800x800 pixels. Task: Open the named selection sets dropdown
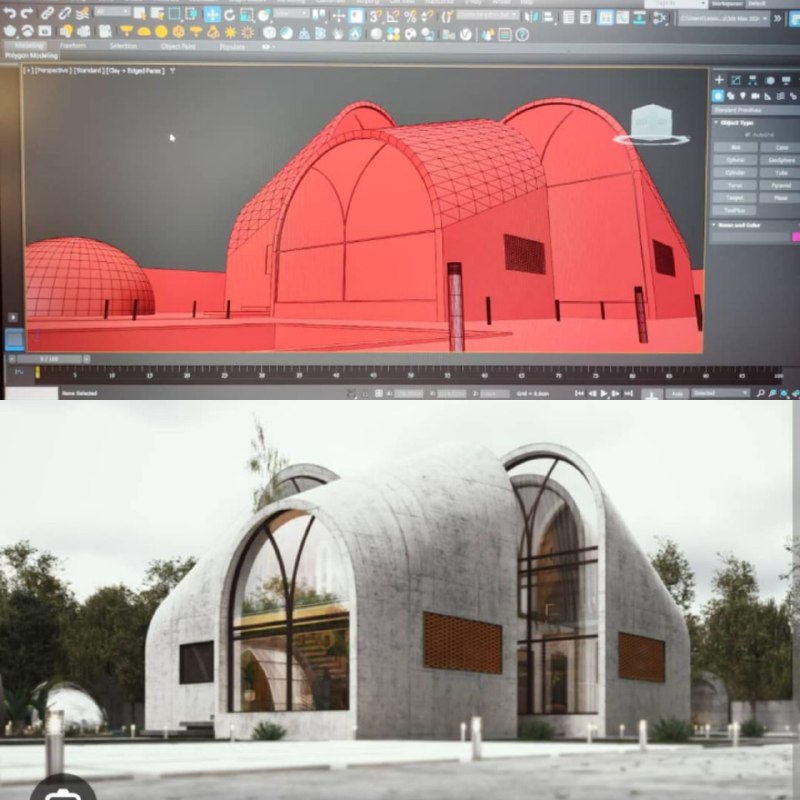point(488,15)
